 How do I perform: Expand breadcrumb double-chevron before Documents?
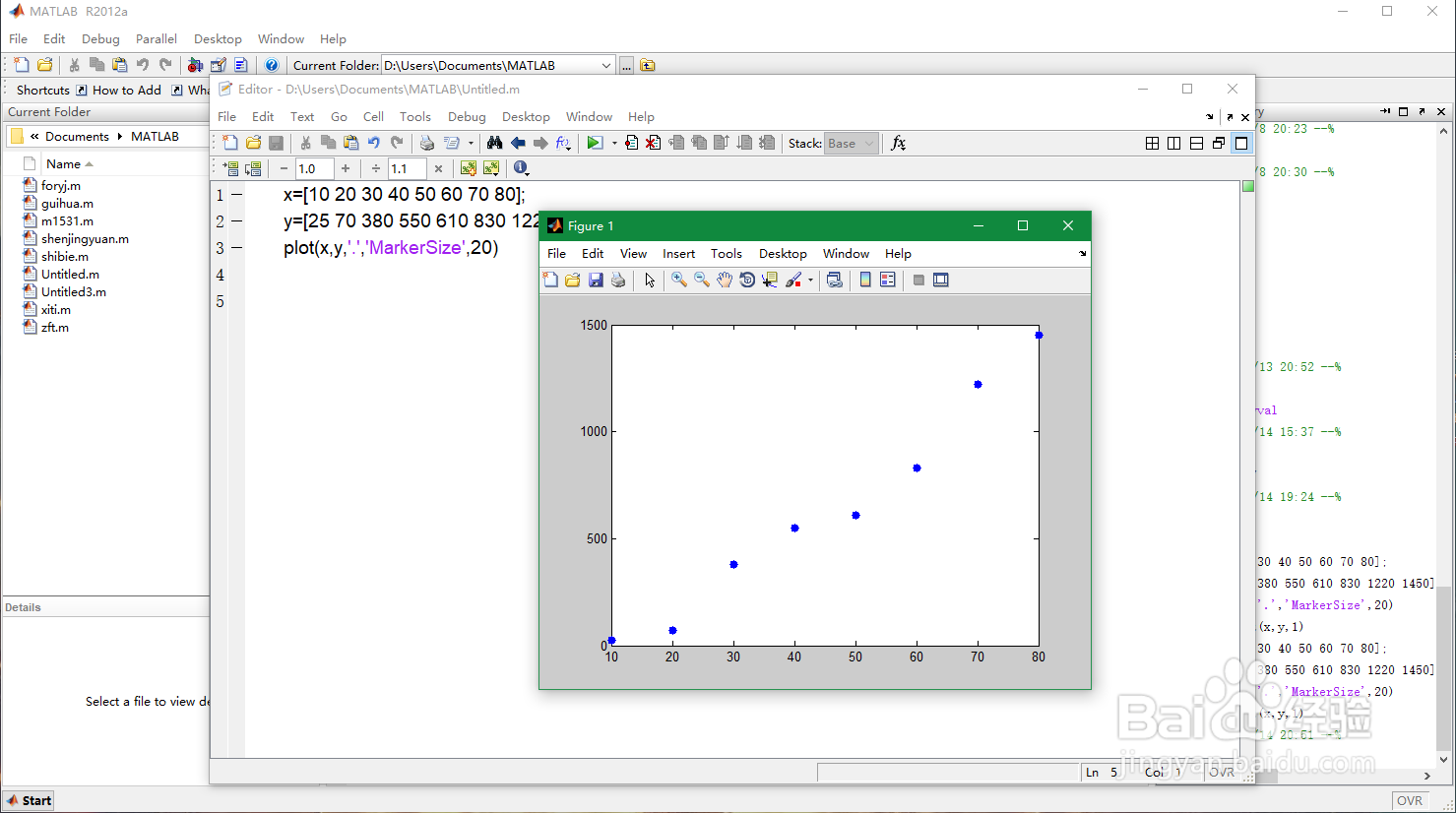click(x=34, y=137)
